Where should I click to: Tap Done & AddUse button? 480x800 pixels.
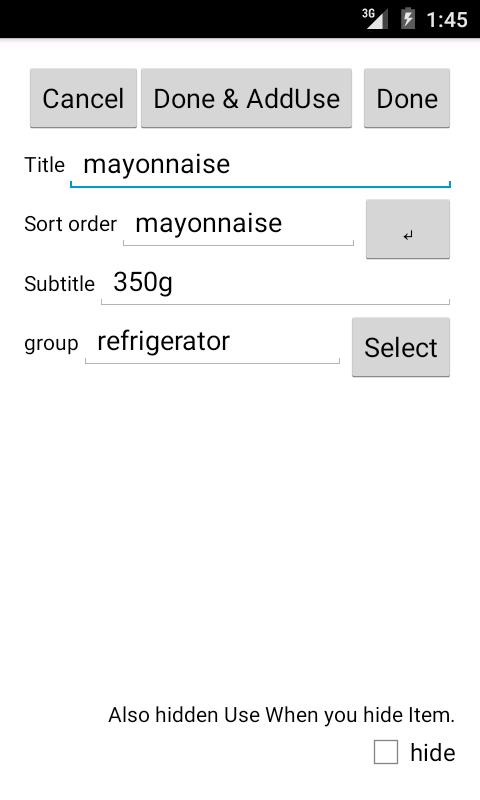(x=246, y=98)
